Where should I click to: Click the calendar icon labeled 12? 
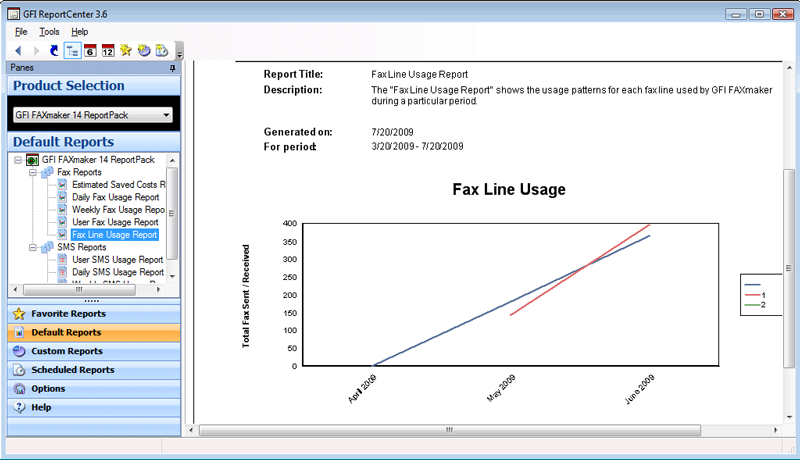[x=108, y=50]
